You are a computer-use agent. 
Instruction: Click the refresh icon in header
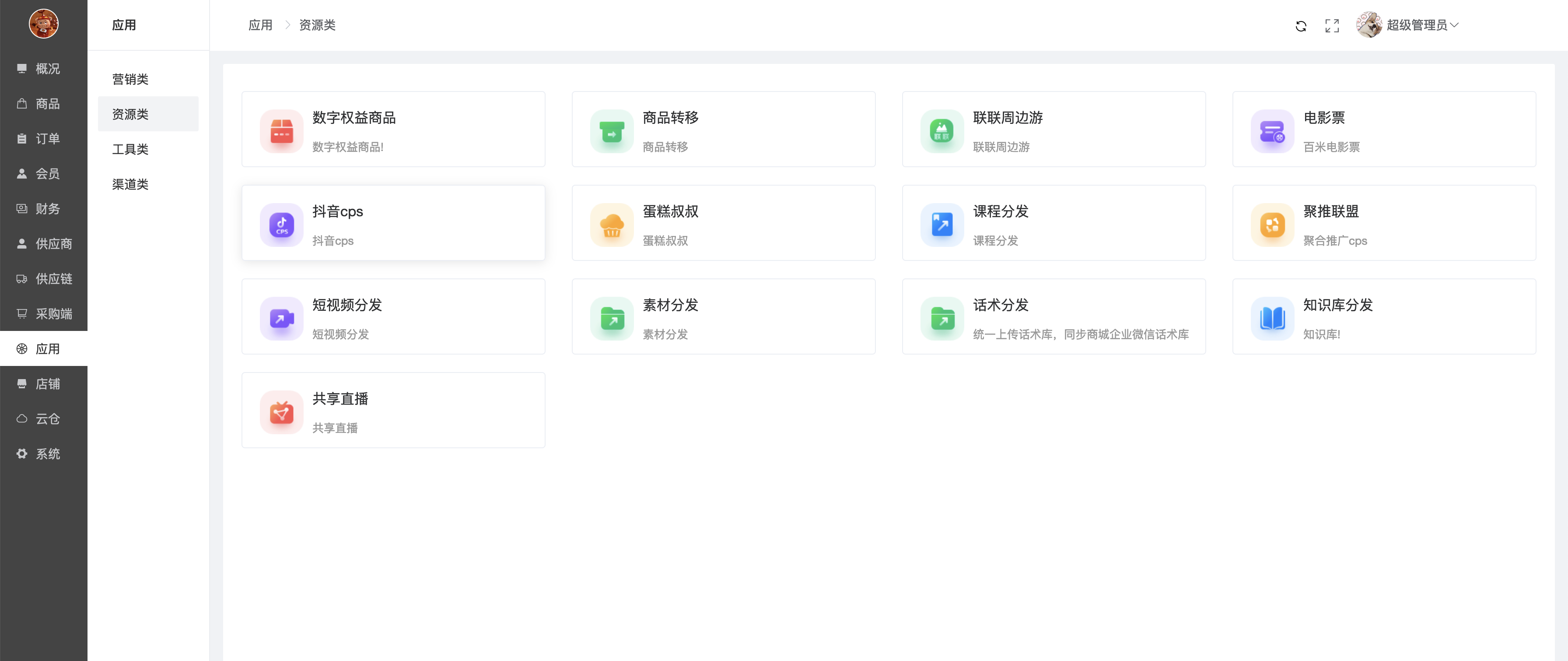(x=1300, y=25)
